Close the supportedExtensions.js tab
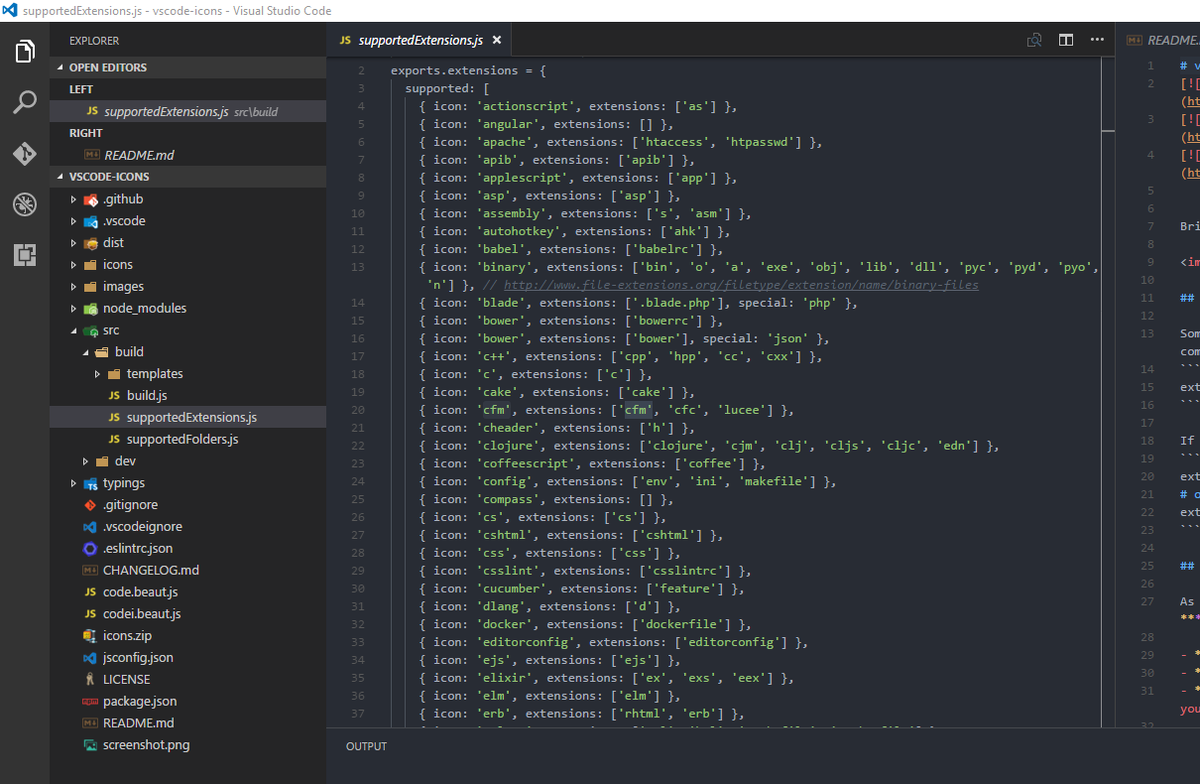Screen dimensions: 1200x784 coord(496,40)
